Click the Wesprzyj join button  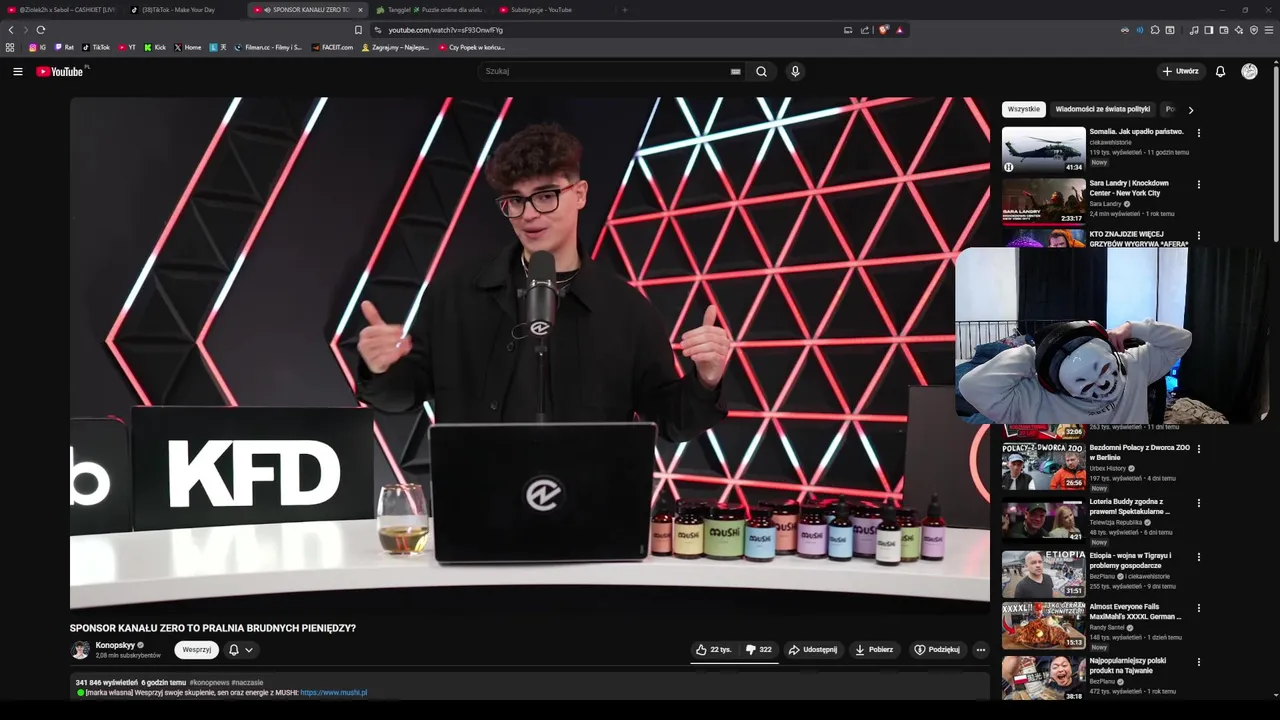pos(196,649)
